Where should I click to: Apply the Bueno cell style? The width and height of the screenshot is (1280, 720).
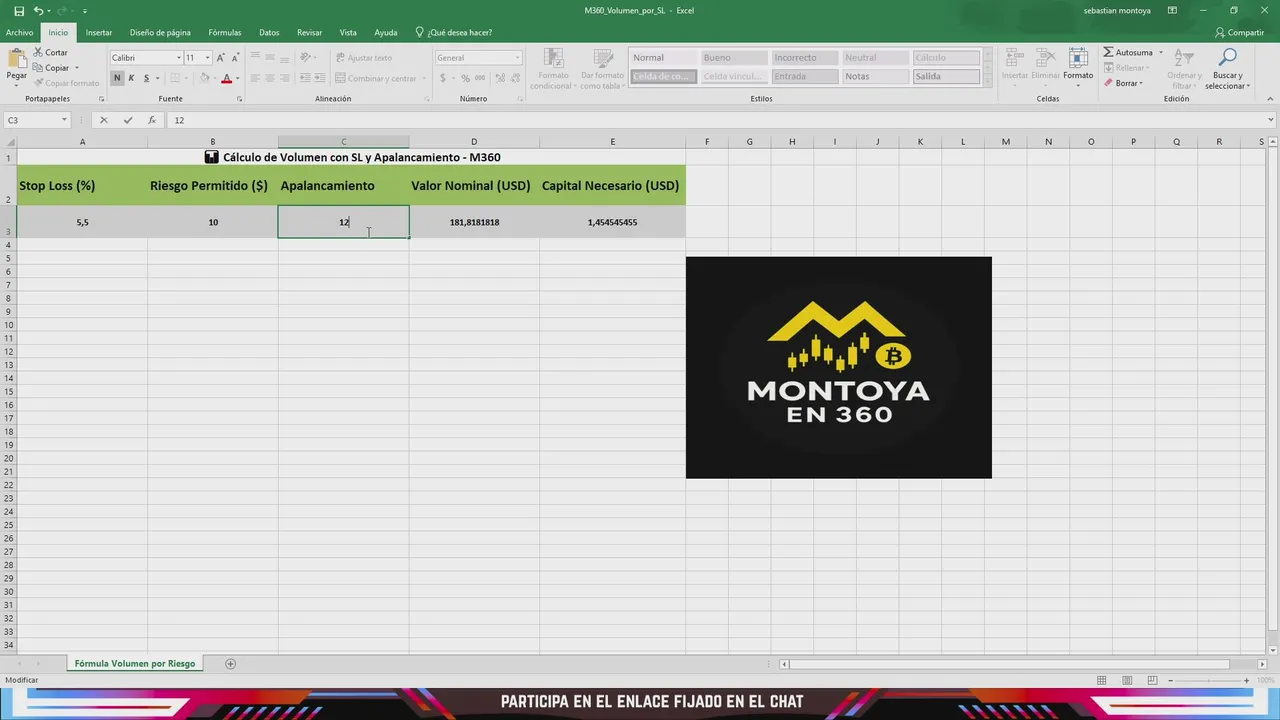[733, 58]
